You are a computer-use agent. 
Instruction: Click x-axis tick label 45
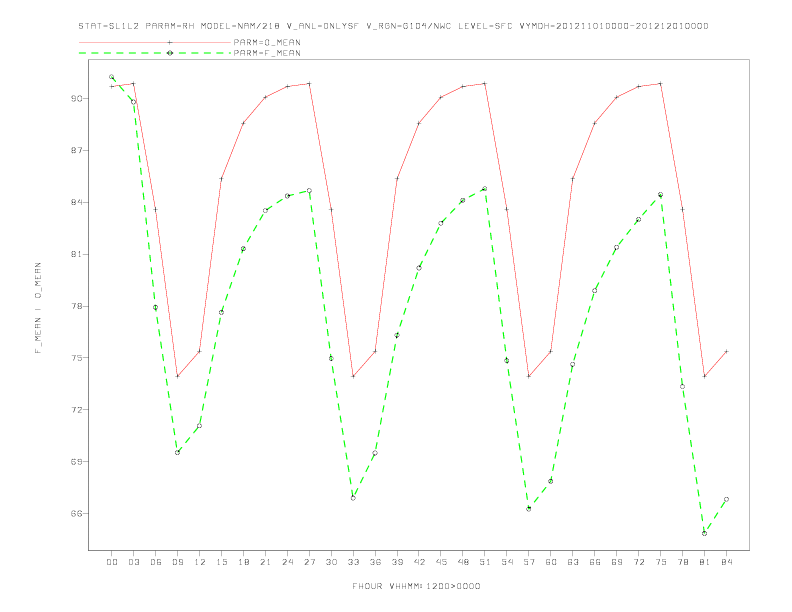point(441,562)
